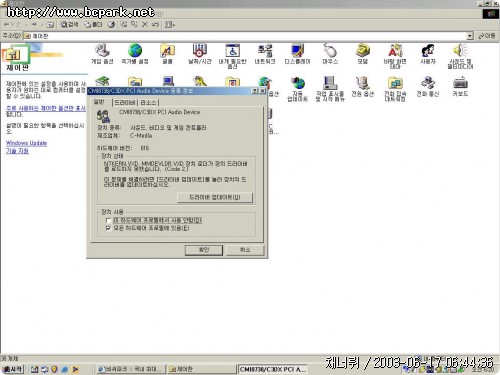Open the 내게 필요한 옵션 accessibility icon
Viewport: 500px width, 375px height.
pos(232,56)
